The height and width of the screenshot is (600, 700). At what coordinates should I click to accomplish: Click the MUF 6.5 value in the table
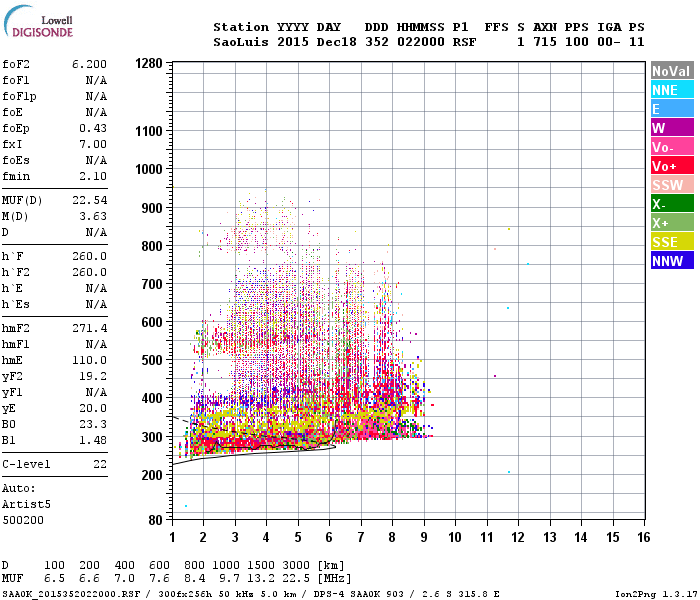(x=54, y=579)
